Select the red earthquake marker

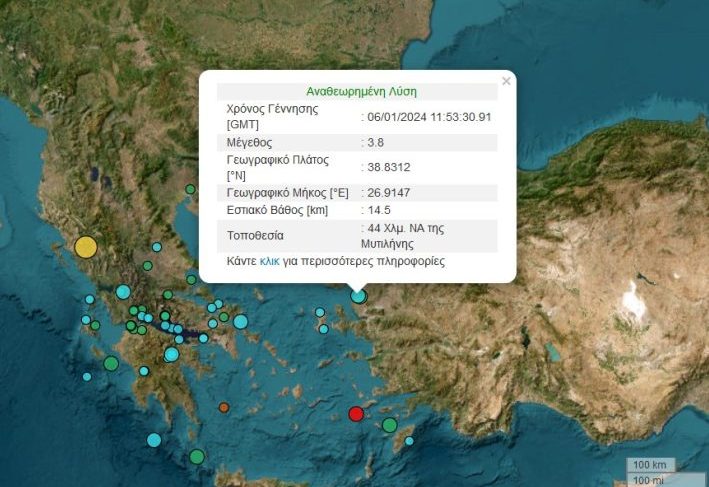pyautogui.click(x=355, y=414)
